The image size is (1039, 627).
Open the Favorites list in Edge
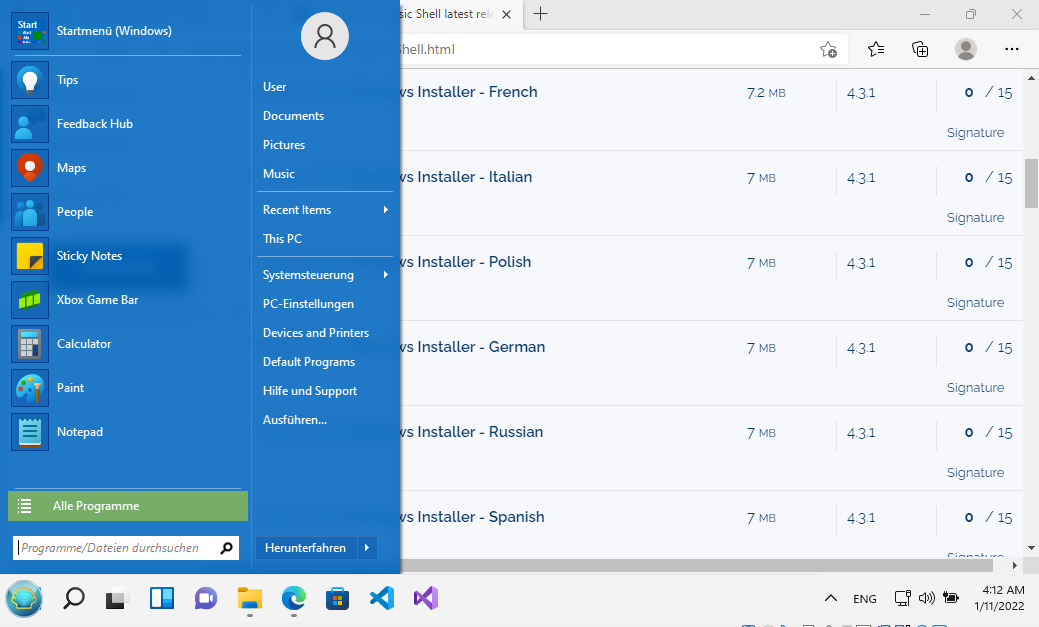click(x=876, y=49)
